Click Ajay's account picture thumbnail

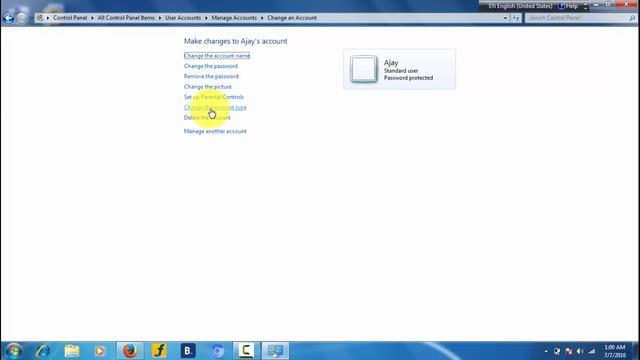pos(363,69)
